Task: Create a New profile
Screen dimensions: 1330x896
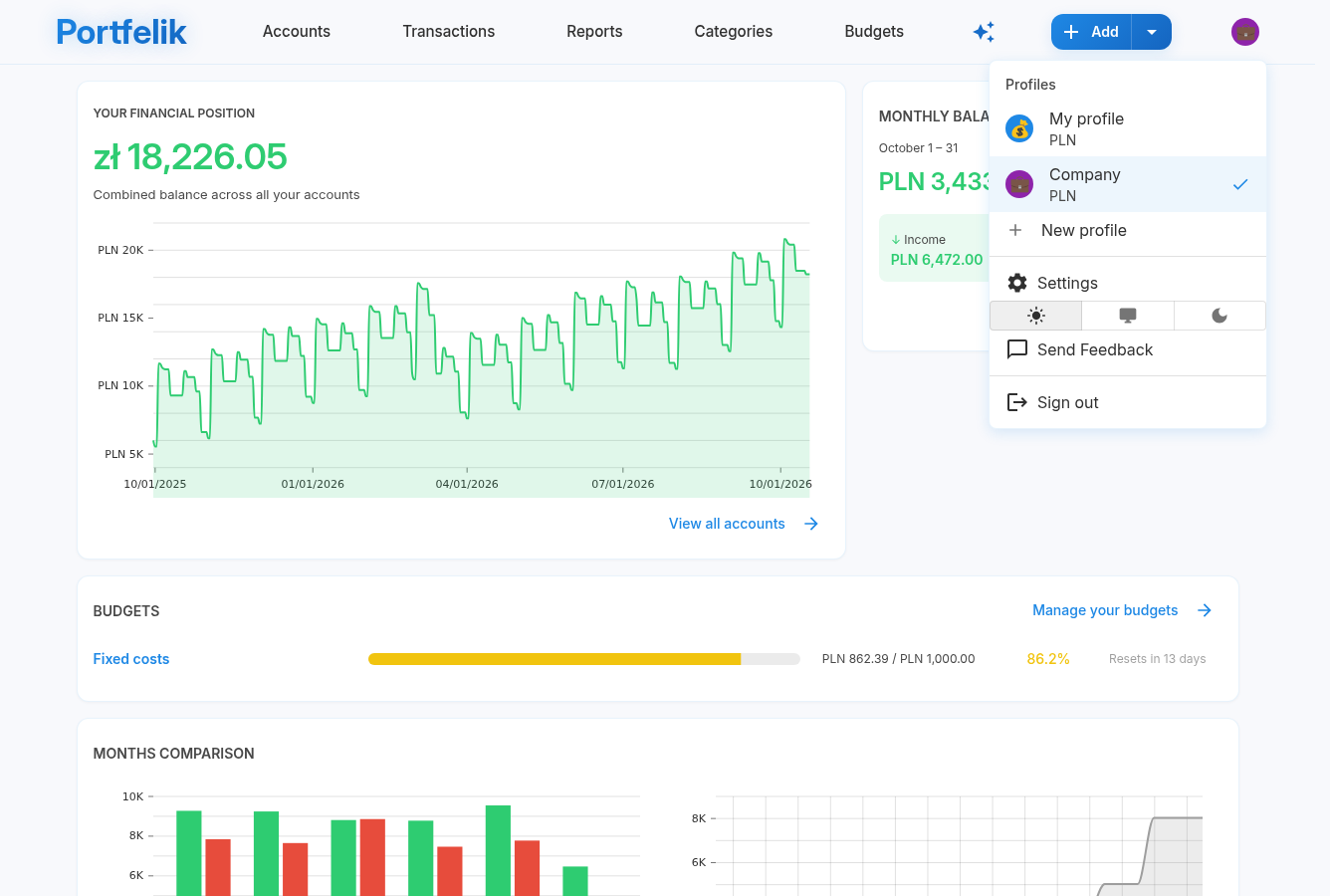Action: (x=1128, y=230)
